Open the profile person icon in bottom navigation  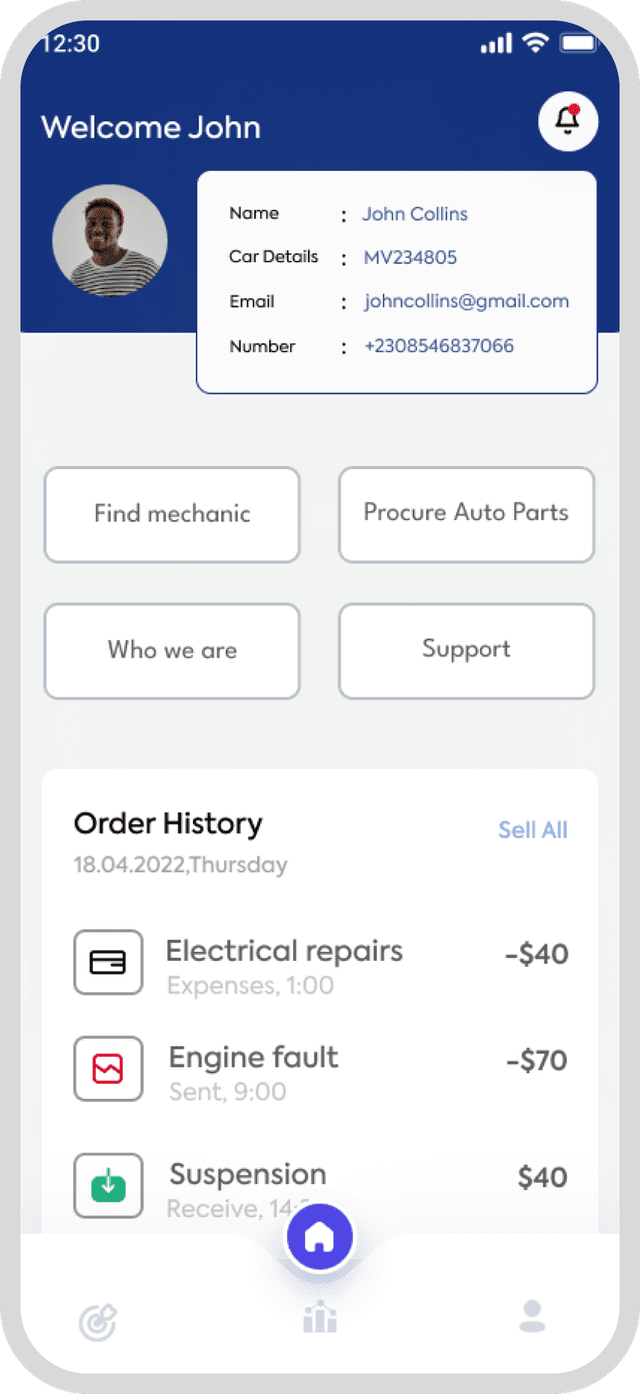pos(532,1316)
